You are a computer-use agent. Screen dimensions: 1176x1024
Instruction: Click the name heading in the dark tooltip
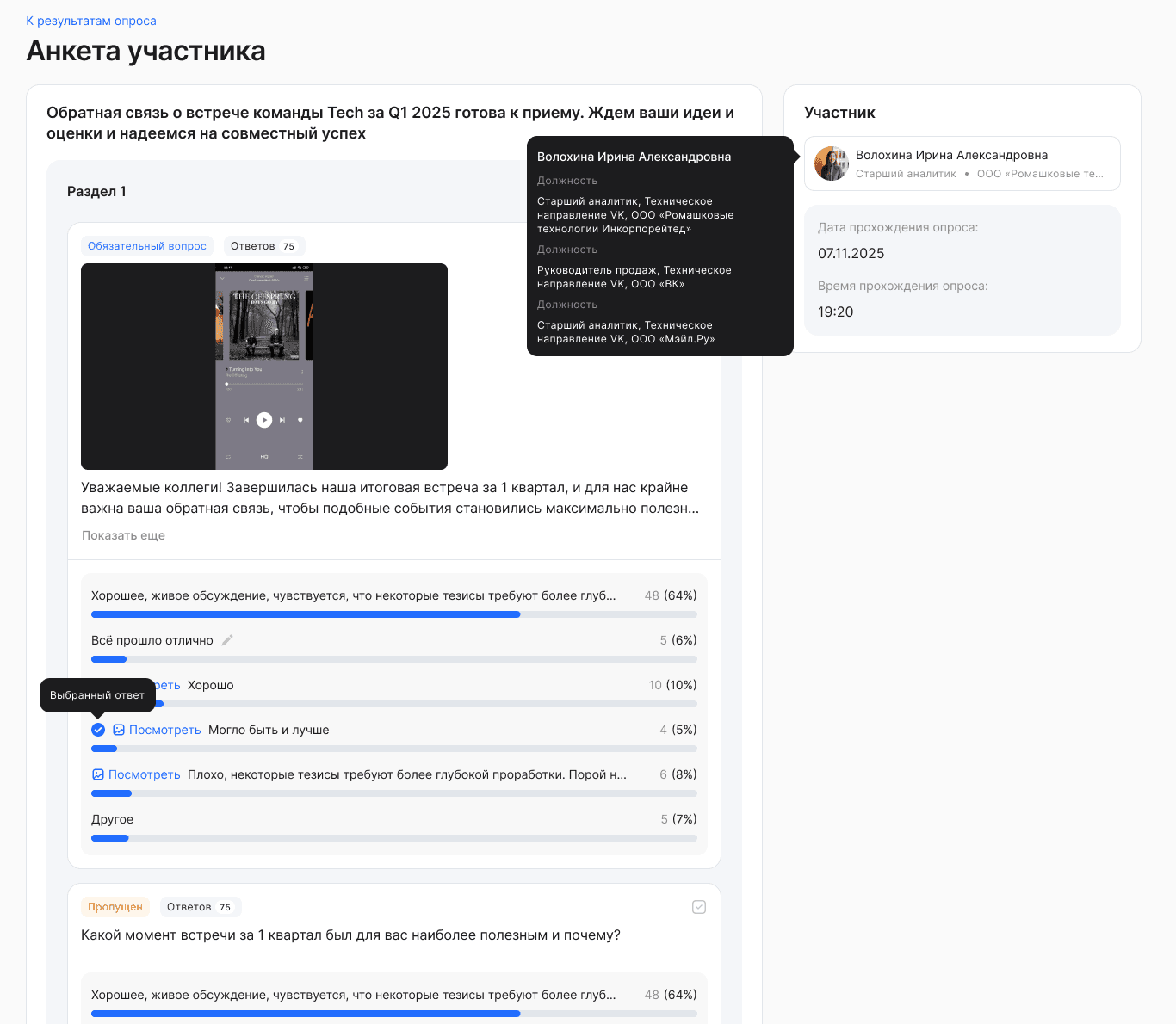tap(634, 157)
